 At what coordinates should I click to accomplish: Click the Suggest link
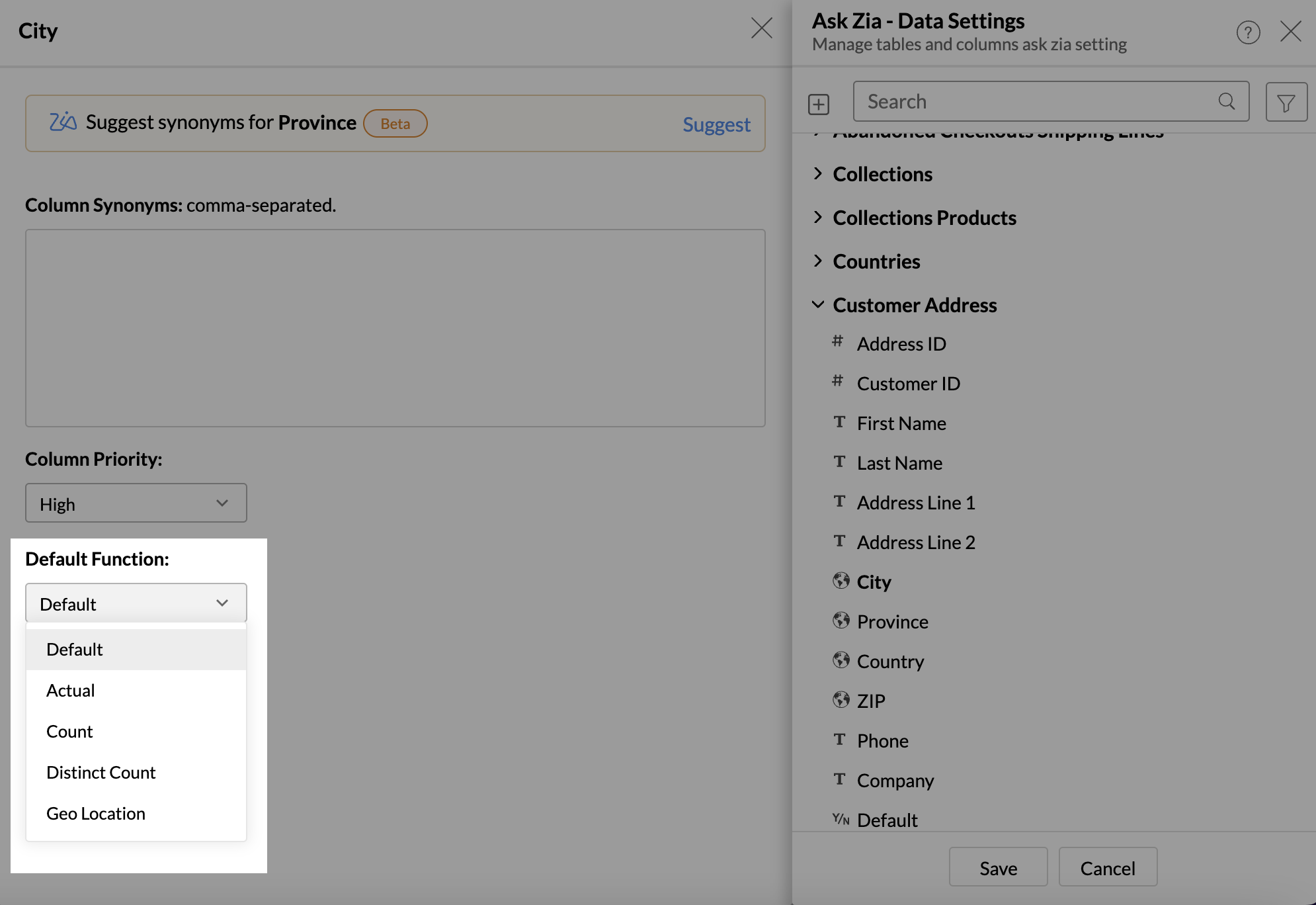point(716,124)
